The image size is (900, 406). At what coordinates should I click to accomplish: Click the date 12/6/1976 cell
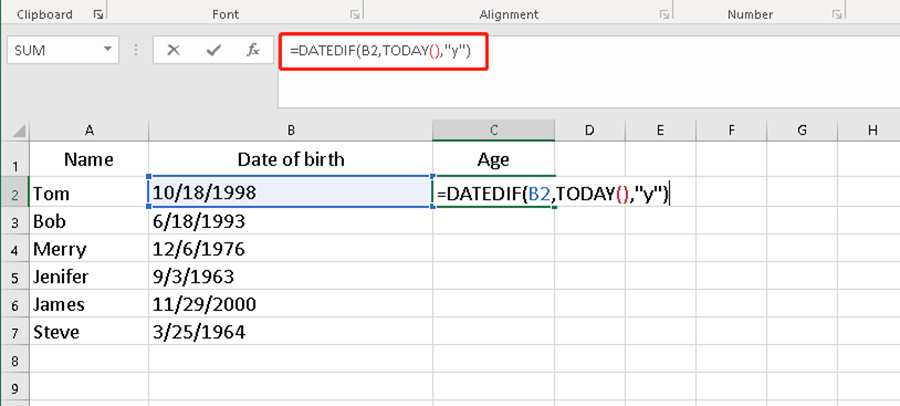[x=291, y=249]
